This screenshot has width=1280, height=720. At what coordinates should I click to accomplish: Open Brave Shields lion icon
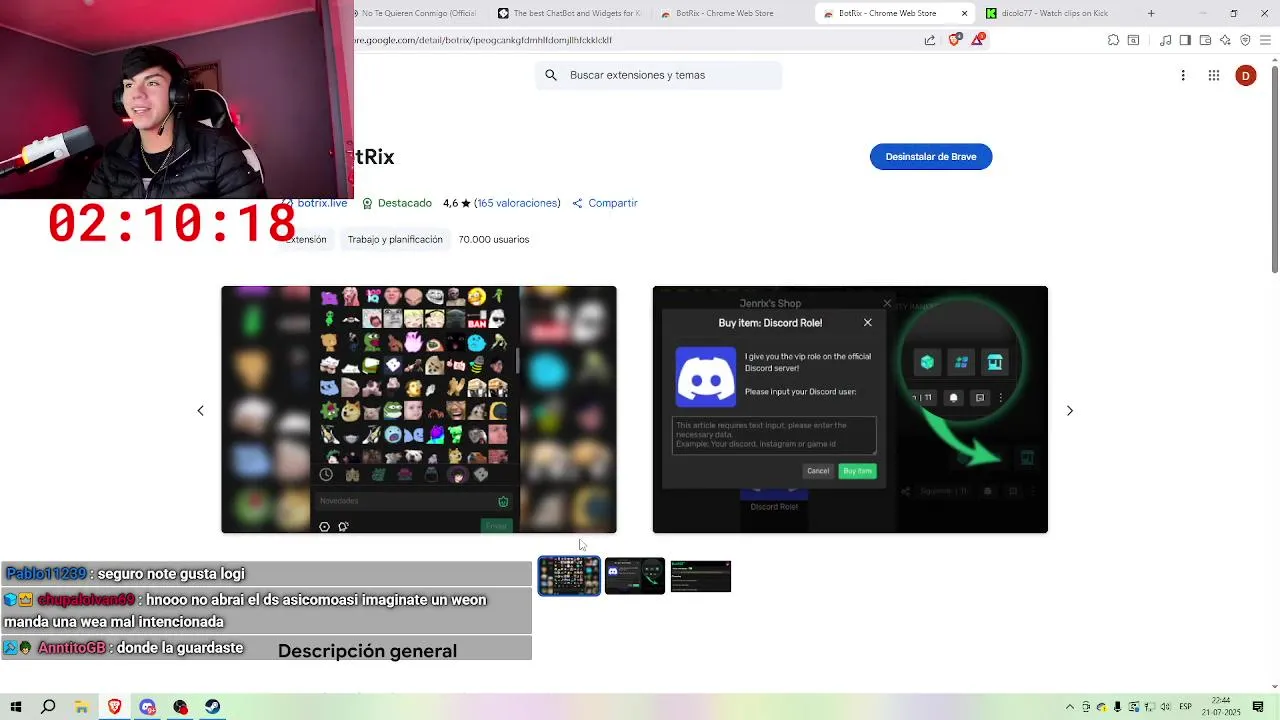tap(954, 40)
